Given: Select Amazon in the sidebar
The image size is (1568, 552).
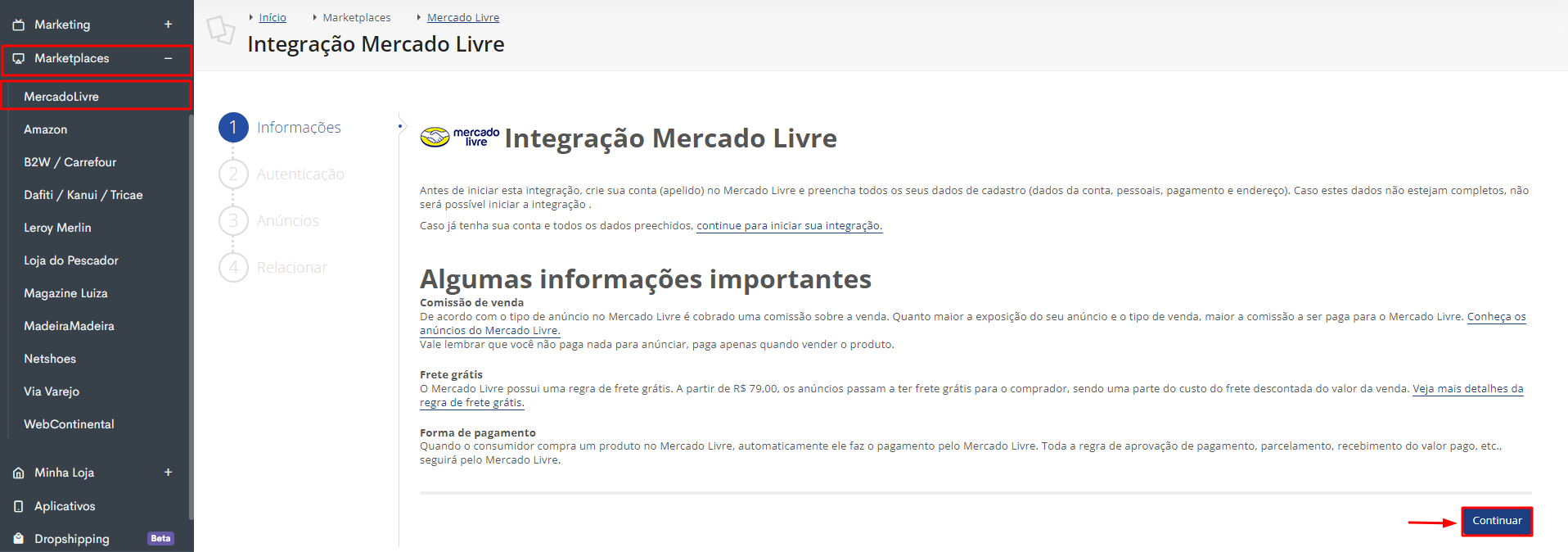Looking at the screenshot, I should [45, 129].
